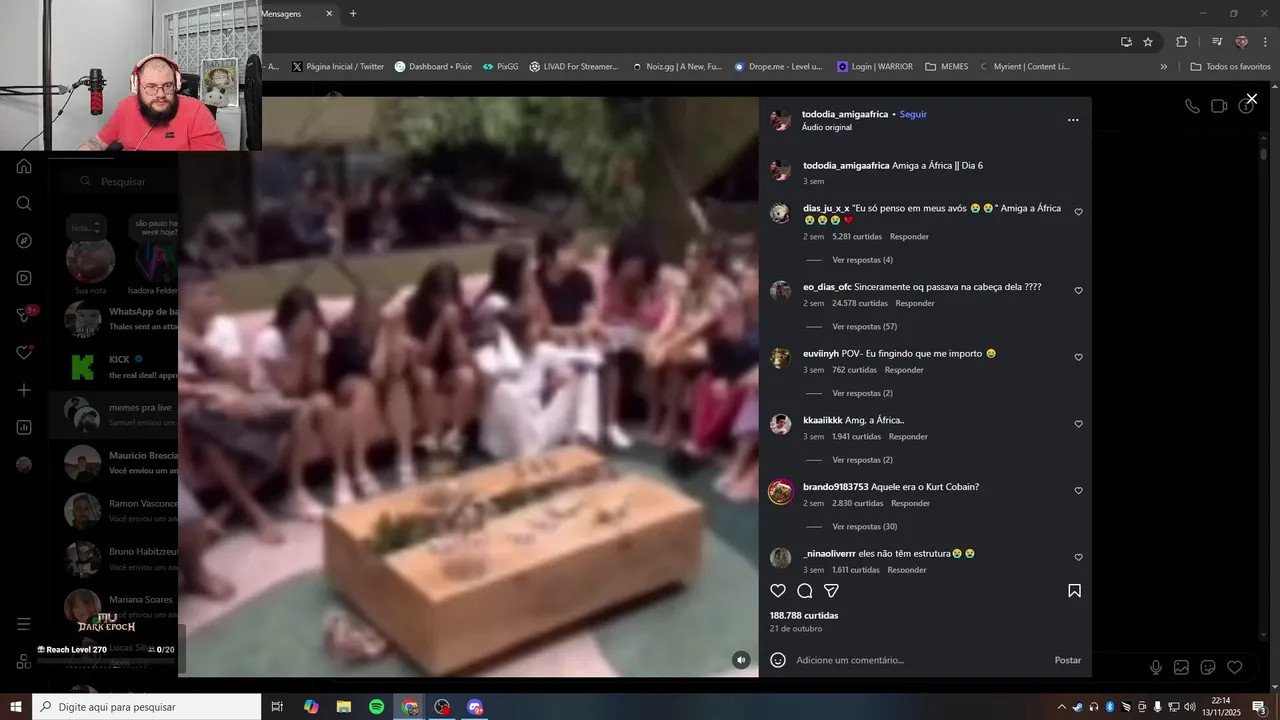Expand Ver respostas (30)
The height and width of the screenshot is (720, 1280).
864,527
